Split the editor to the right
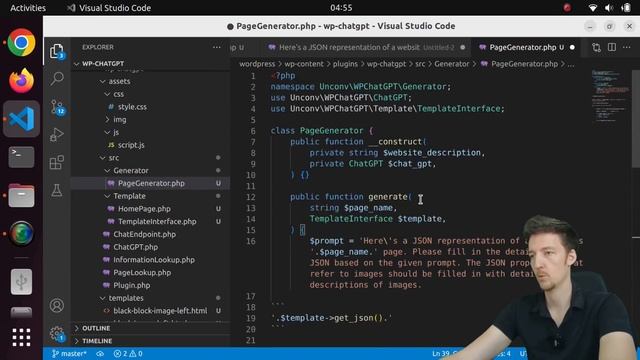This screenshot has width=640, height=360. (611, 47)
